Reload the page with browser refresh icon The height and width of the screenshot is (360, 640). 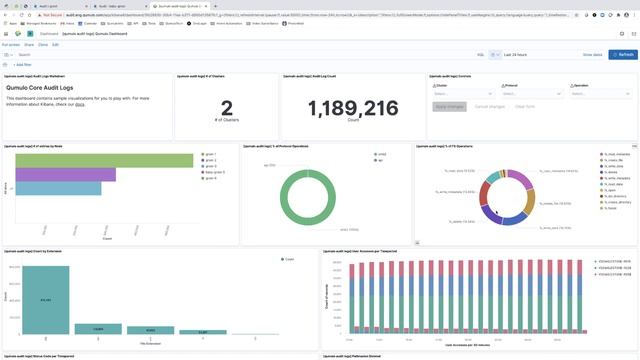[22, 15]
